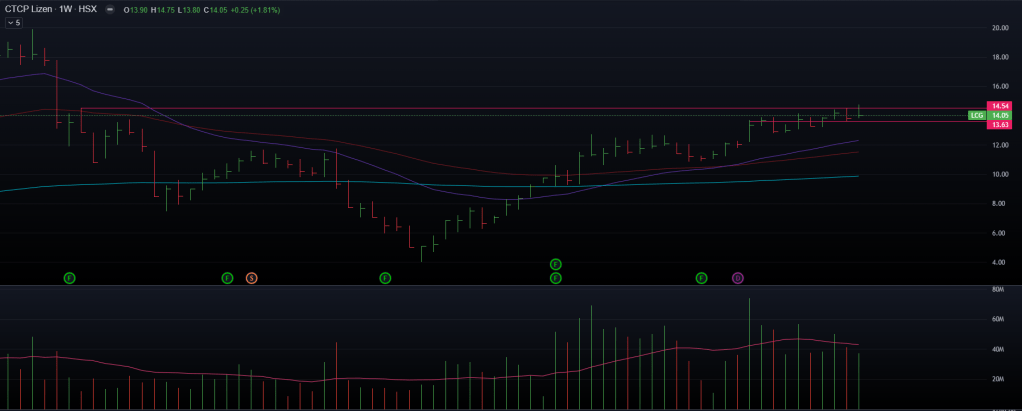Click the 13.63 red price label
Screen dimensions: 1022x411
coord(998,125)
